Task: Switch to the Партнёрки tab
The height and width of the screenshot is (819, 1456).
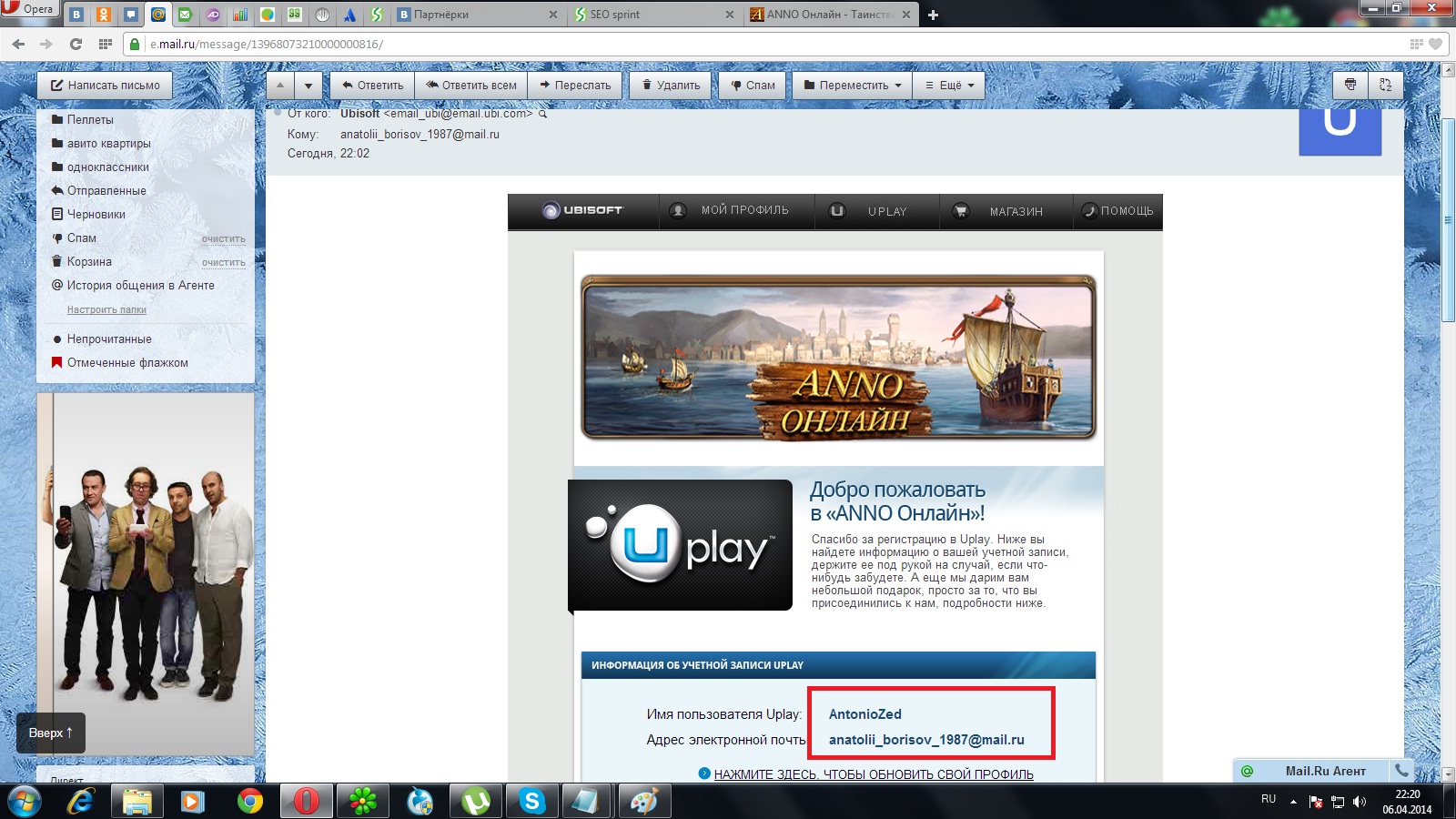Action: tap(478, 15)
